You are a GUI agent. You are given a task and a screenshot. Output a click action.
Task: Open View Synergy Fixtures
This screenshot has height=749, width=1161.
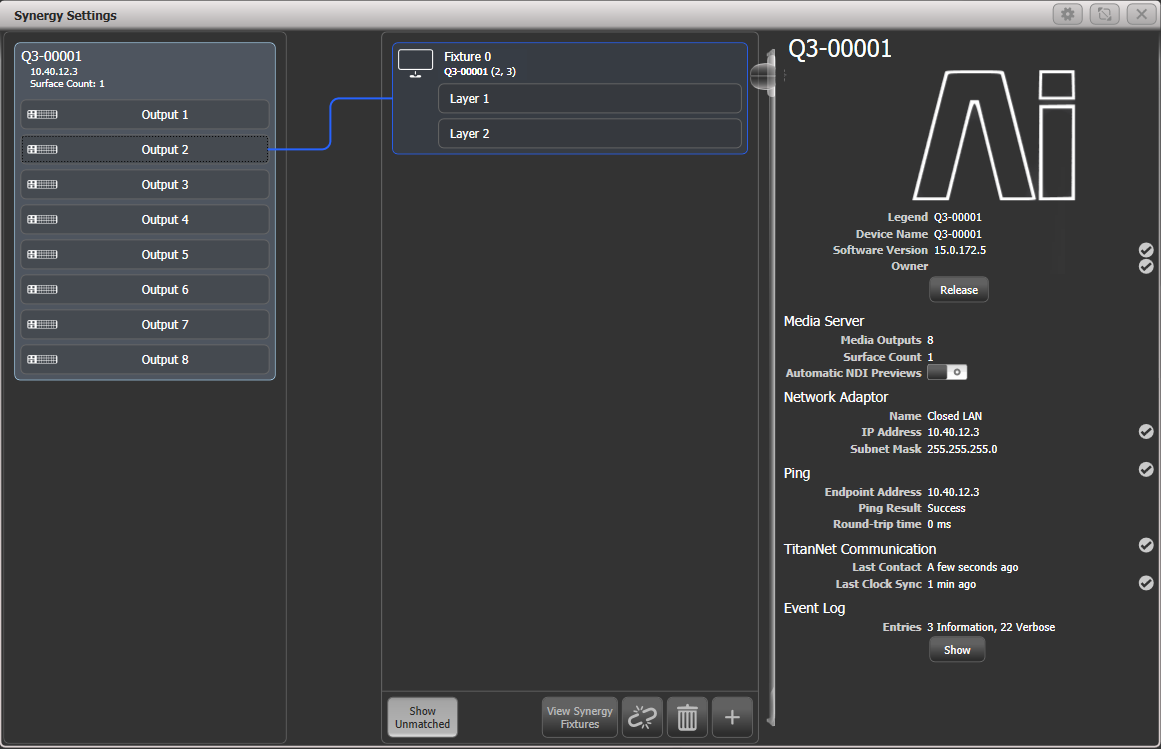click(579, 717)
